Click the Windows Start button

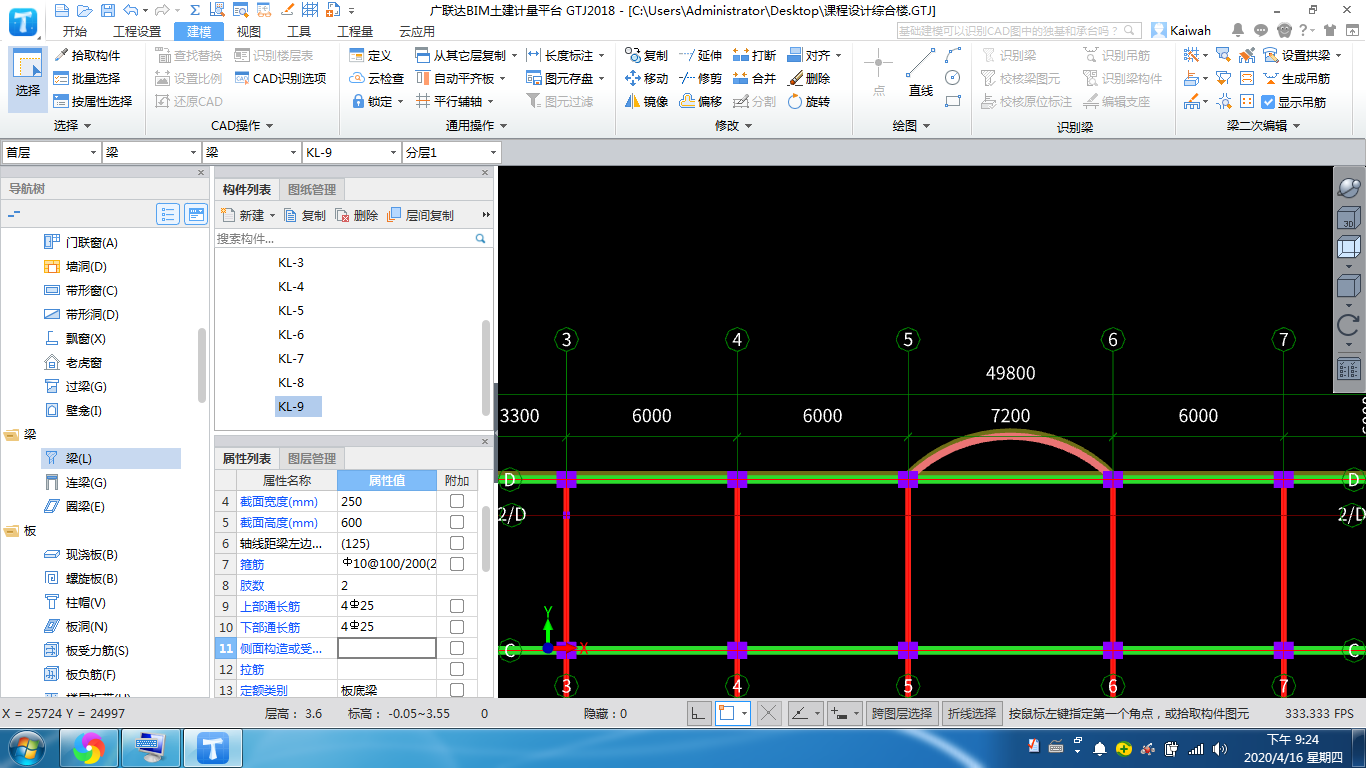tap(26, 747)
